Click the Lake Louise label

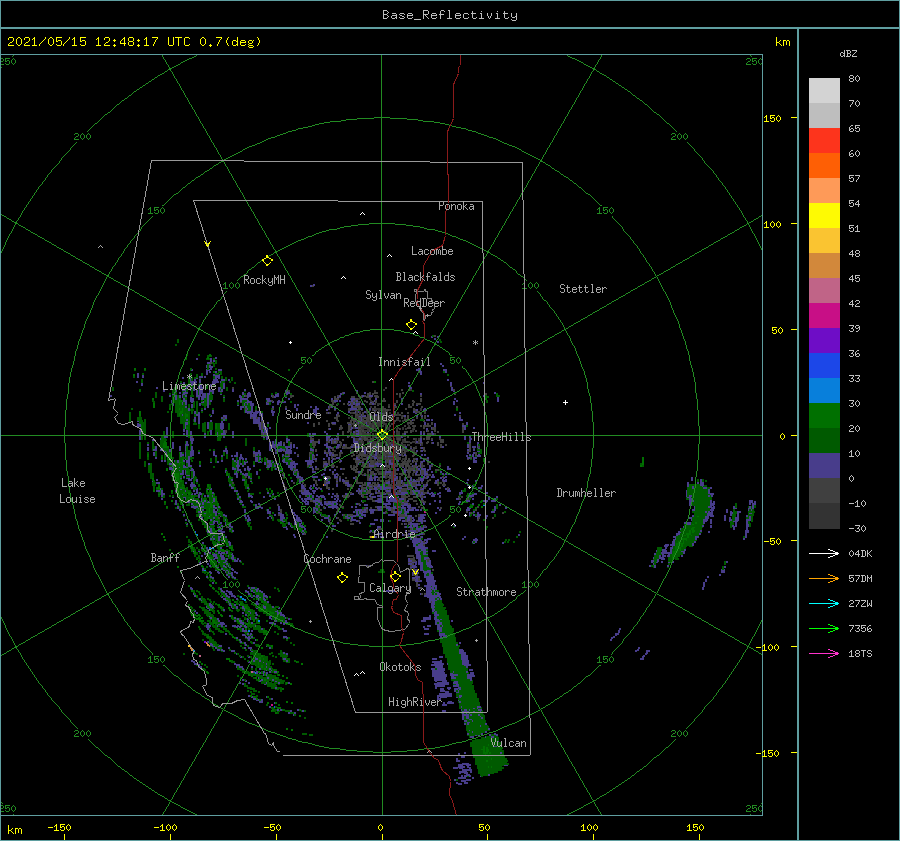tap(77, 491)
